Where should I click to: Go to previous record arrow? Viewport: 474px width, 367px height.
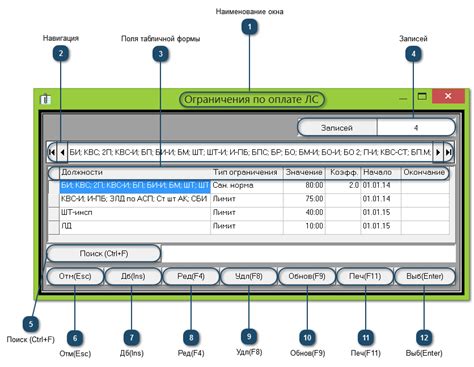point(62,152)
